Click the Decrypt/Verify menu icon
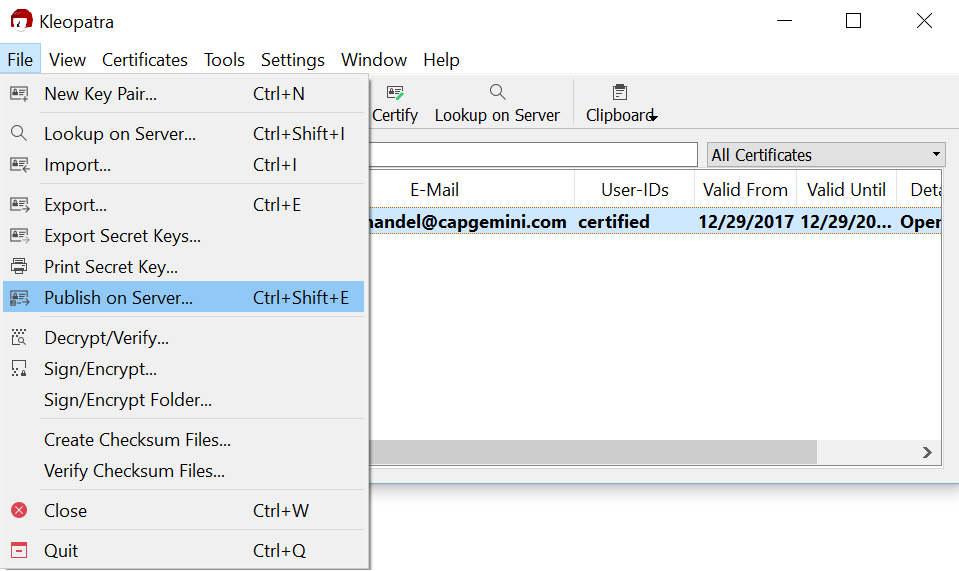959x571 pixels. coord(19,338)
